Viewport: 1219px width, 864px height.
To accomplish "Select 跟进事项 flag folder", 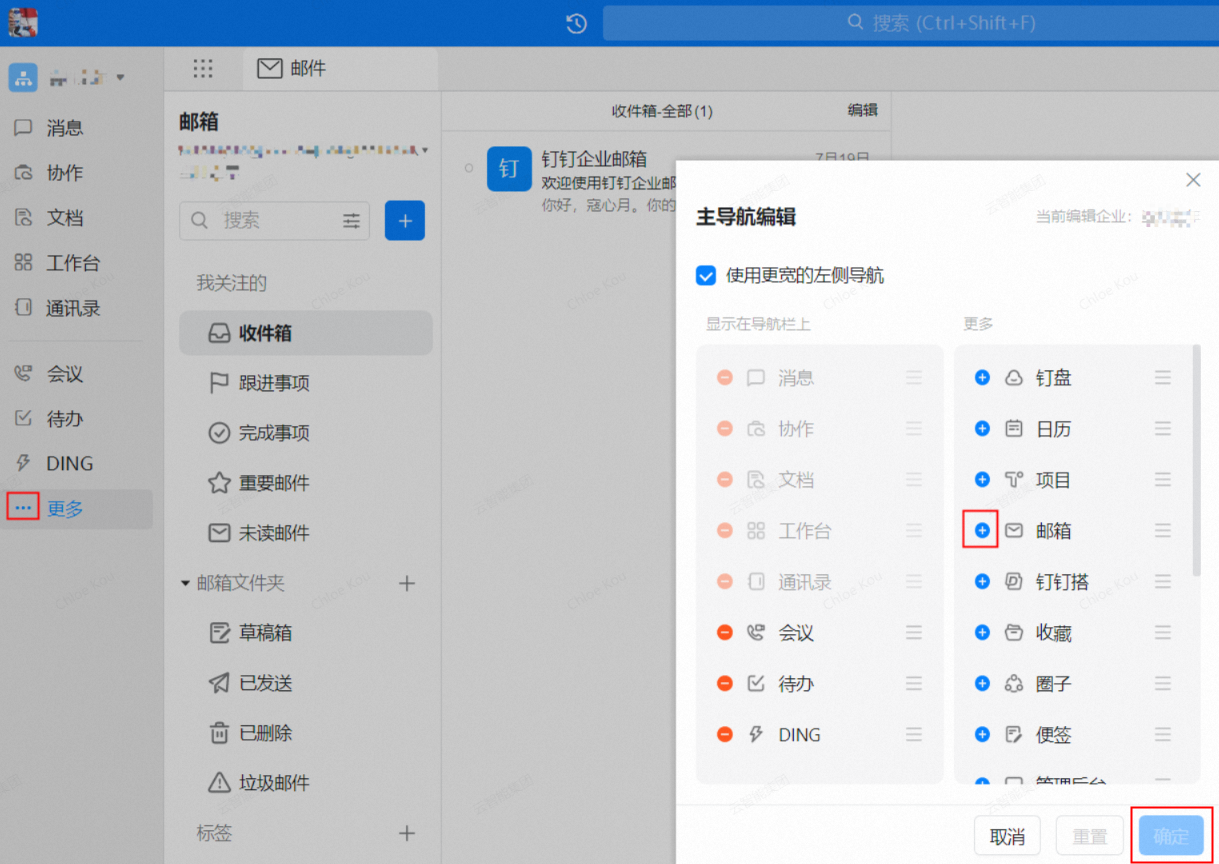I will click(306, 383).
